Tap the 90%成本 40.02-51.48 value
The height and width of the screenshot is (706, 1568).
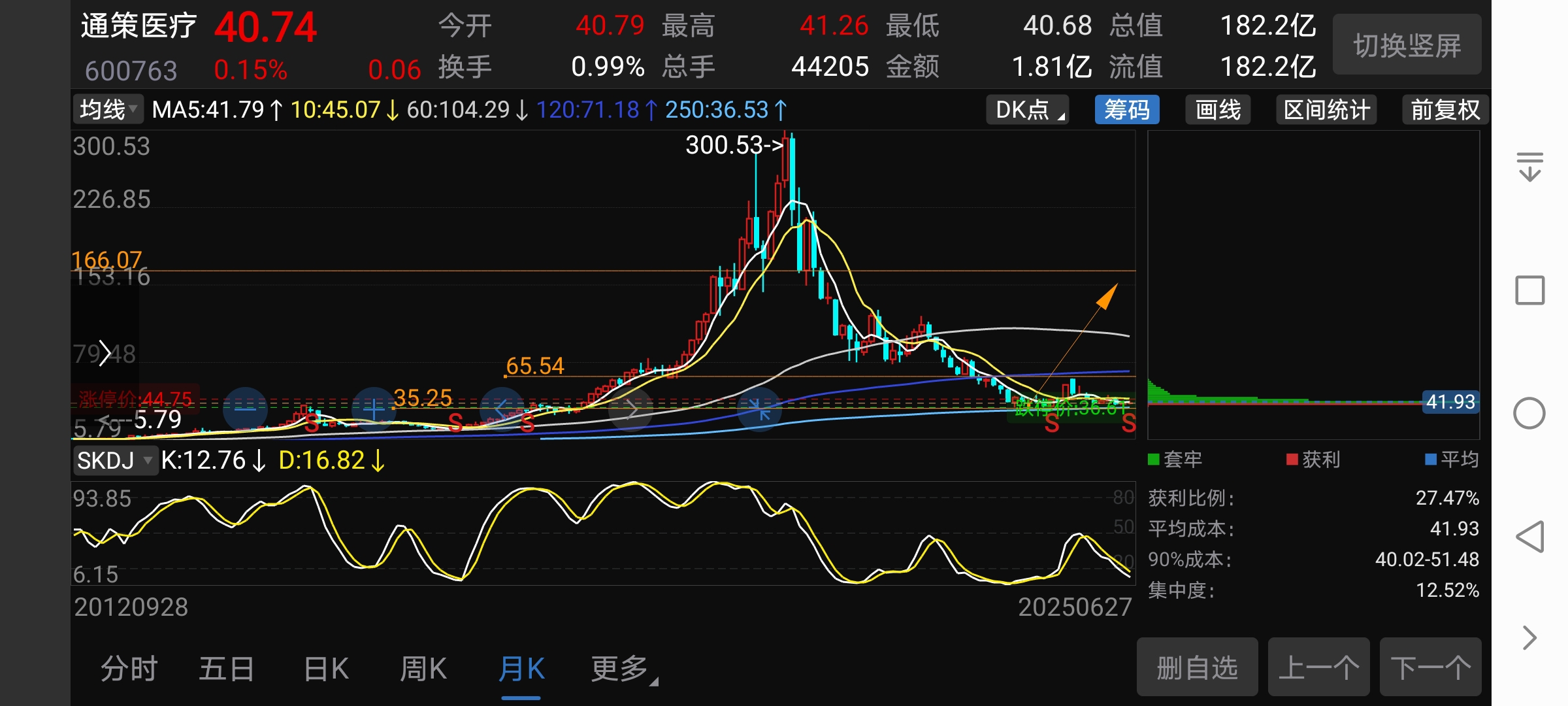pyautogui.click(x=1427, y=559)
